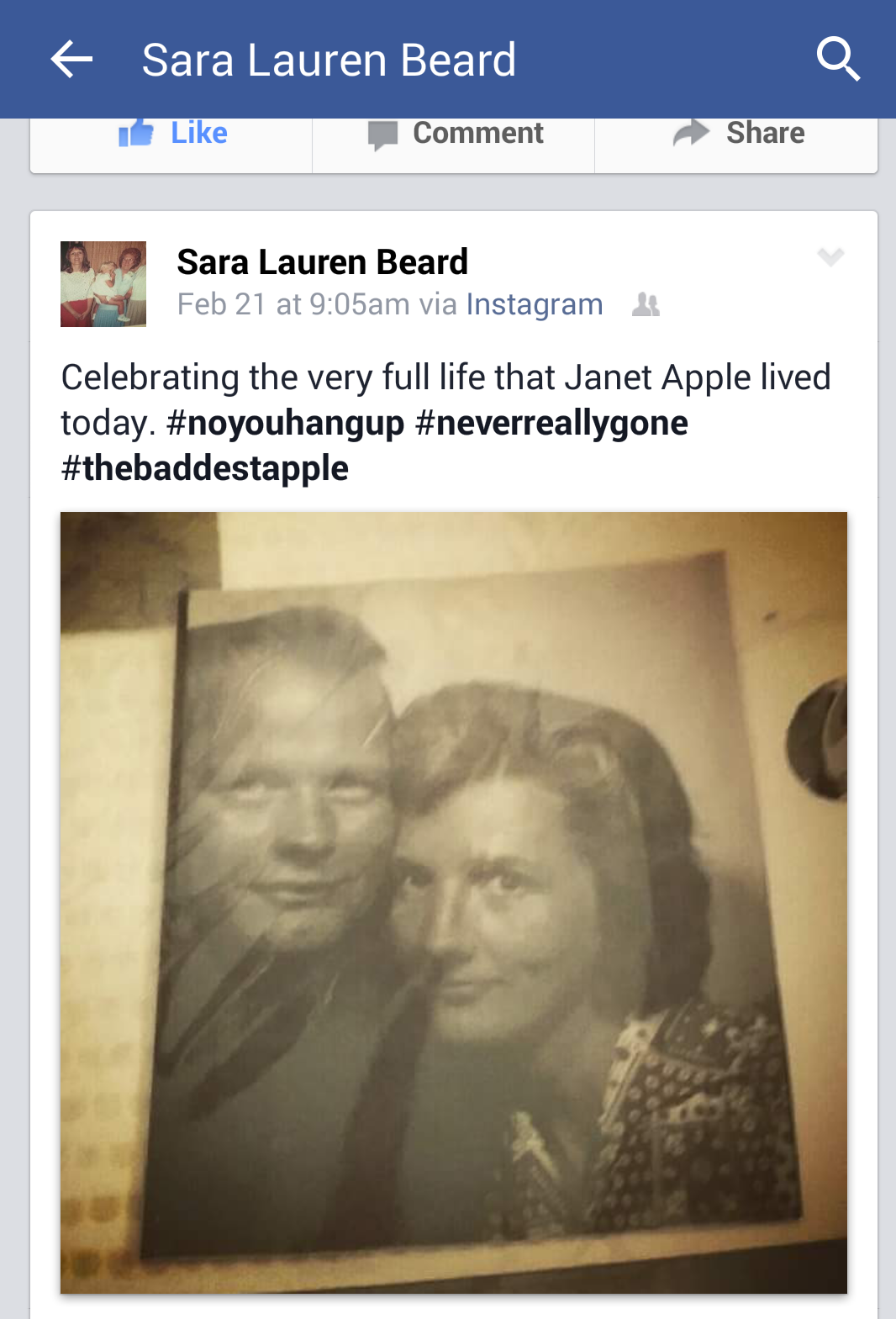Screen dimensions: 896x1319
Task: Click the Comment button label
Action: click(x=478, y=133)
